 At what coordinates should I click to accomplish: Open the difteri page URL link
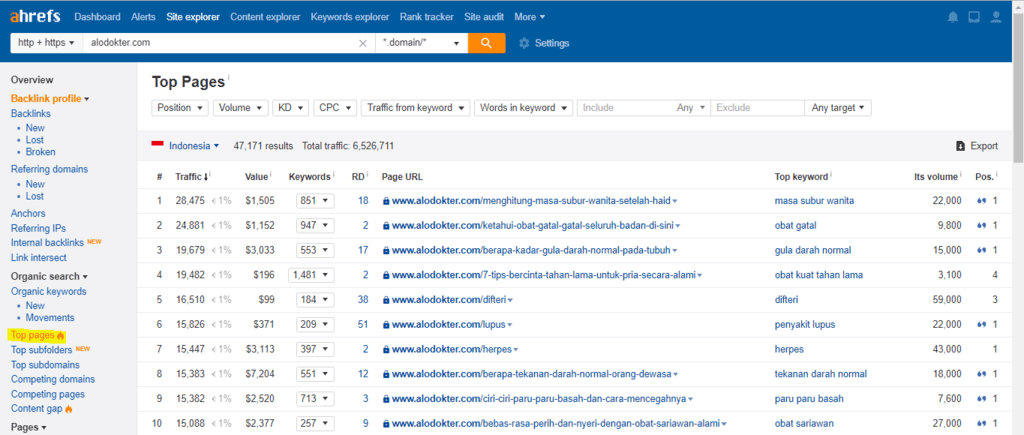coord(449,300)
